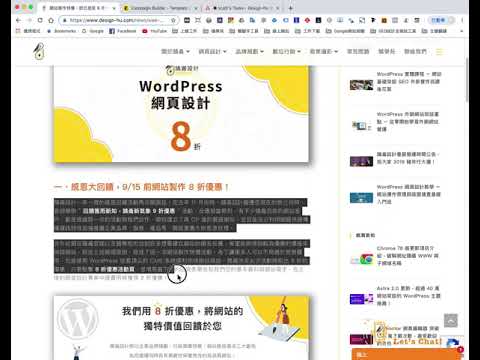Click the WordPress 網頁設計 8 折 banner image
Viewport: 480px width, 360px height.
tap(181, 114)
